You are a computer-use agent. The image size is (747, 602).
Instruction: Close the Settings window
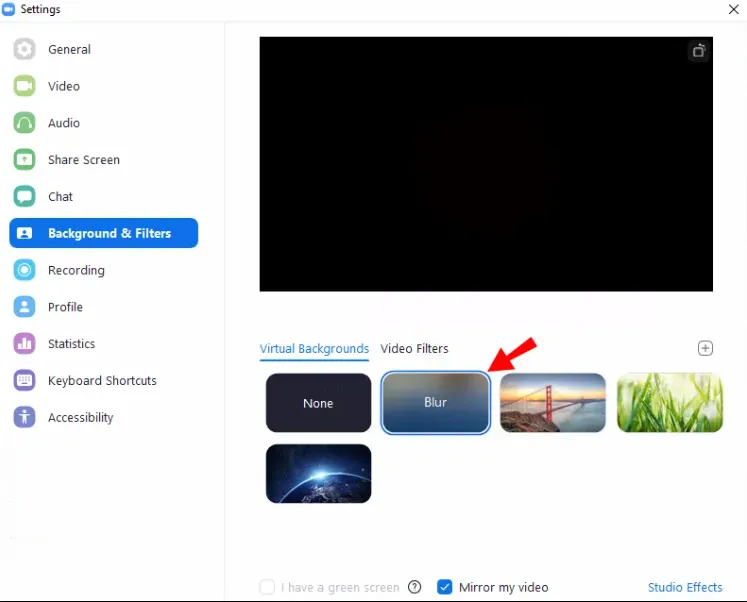[x=734, y=9]
